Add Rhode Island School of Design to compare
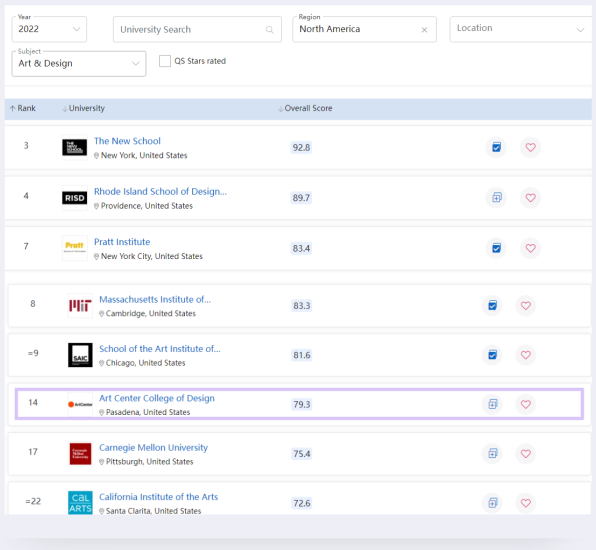Screen dimensions: 596x550 [x=496, y=198]
